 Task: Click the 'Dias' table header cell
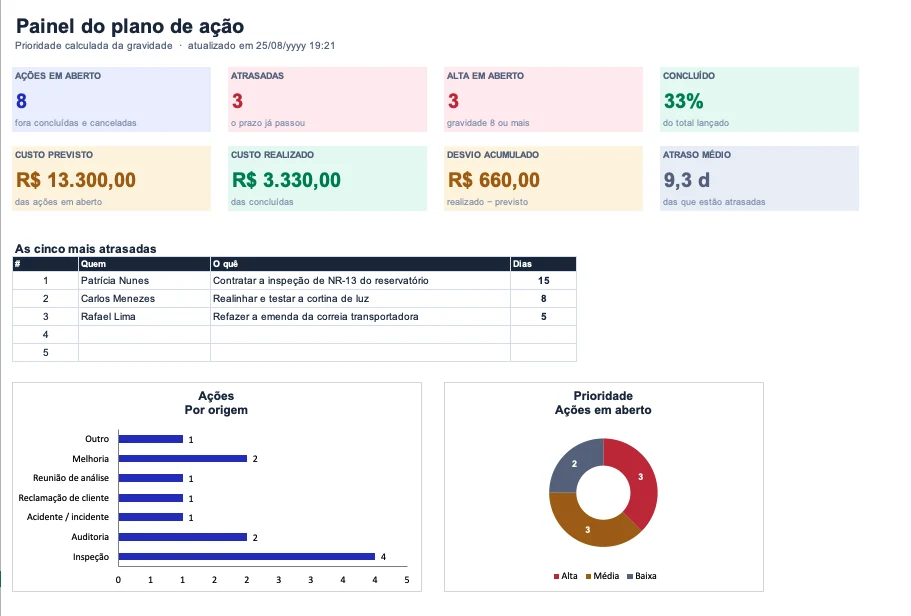[x=543, y=264]
